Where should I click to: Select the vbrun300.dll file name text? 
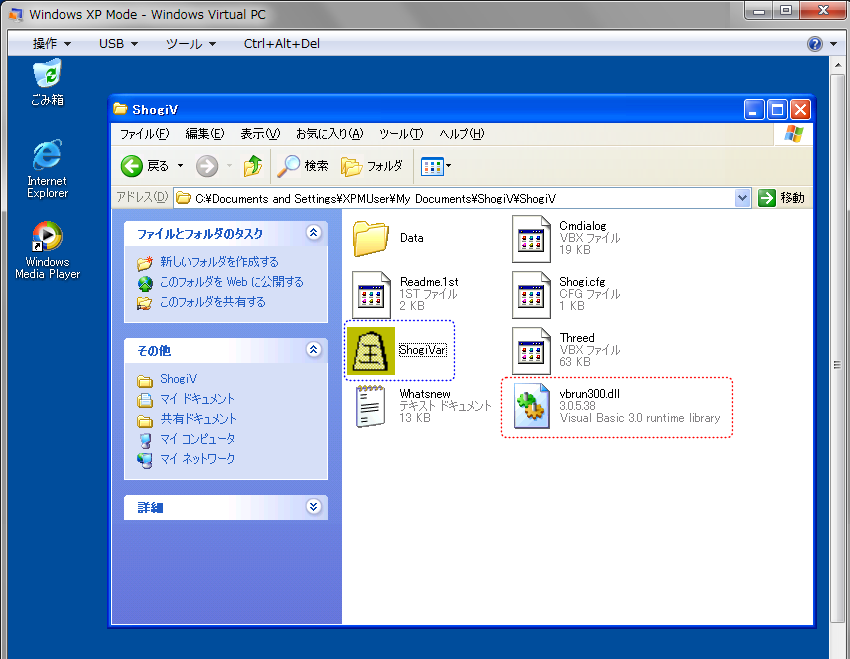(590, 394)
